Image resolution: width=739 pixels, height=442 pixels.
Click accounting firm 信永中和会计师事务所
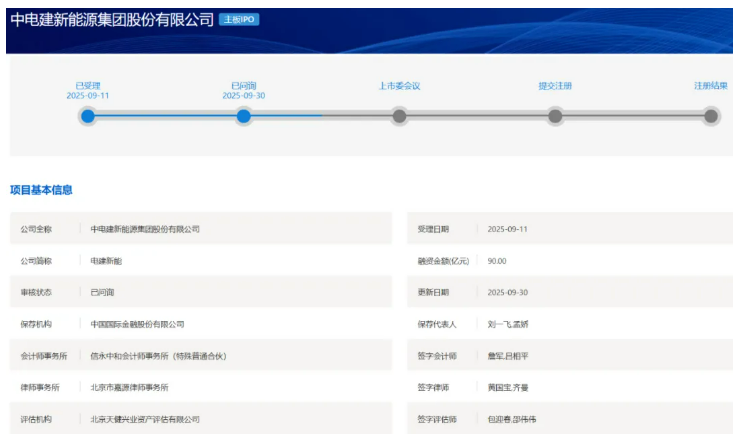coord(158,356)
